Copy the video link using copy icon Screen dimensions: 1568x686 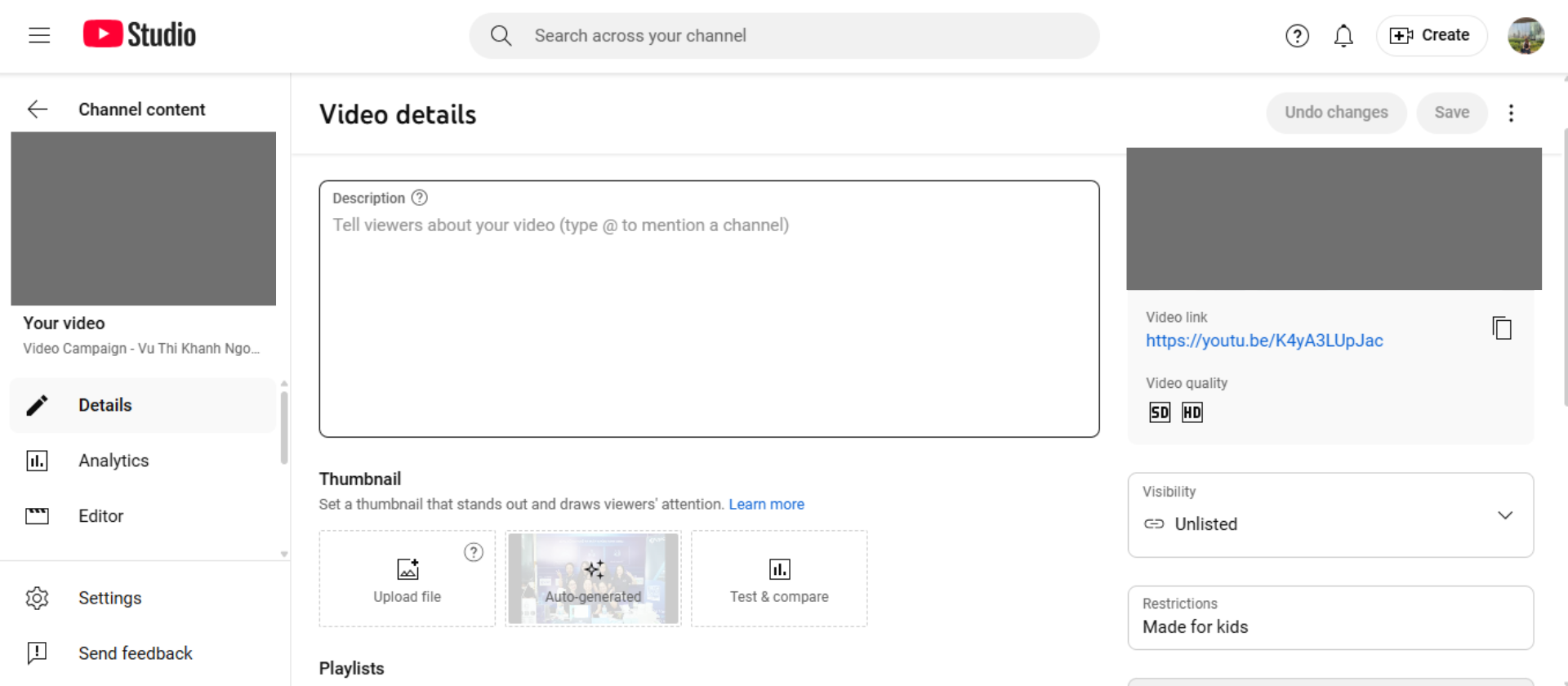(x=1501, y=328)
